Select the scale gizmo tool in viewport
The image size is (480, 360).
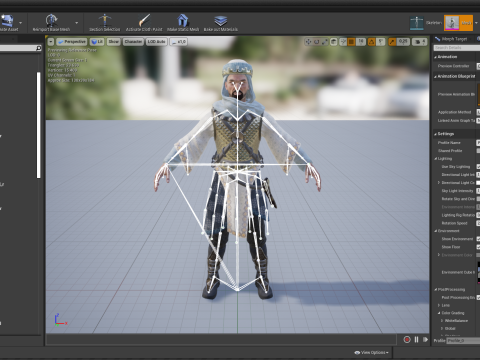click(x=324, y=42)
